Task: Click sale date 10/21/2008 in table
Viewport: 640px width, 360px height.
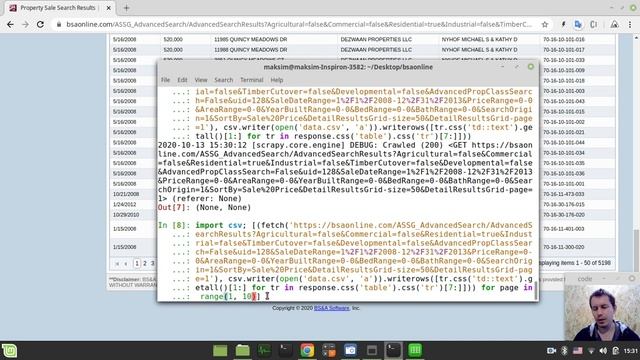Action: (x=126, y=194)
